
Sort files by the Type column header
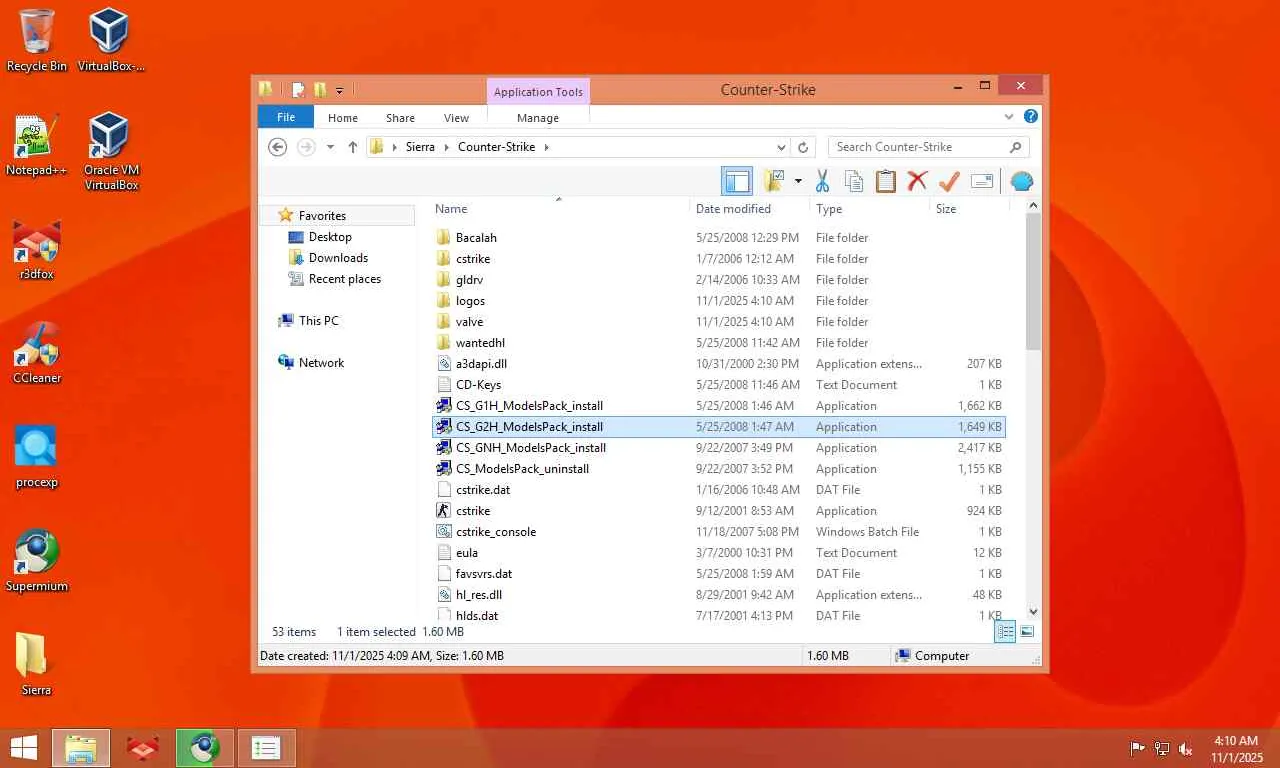pos(869,209)
